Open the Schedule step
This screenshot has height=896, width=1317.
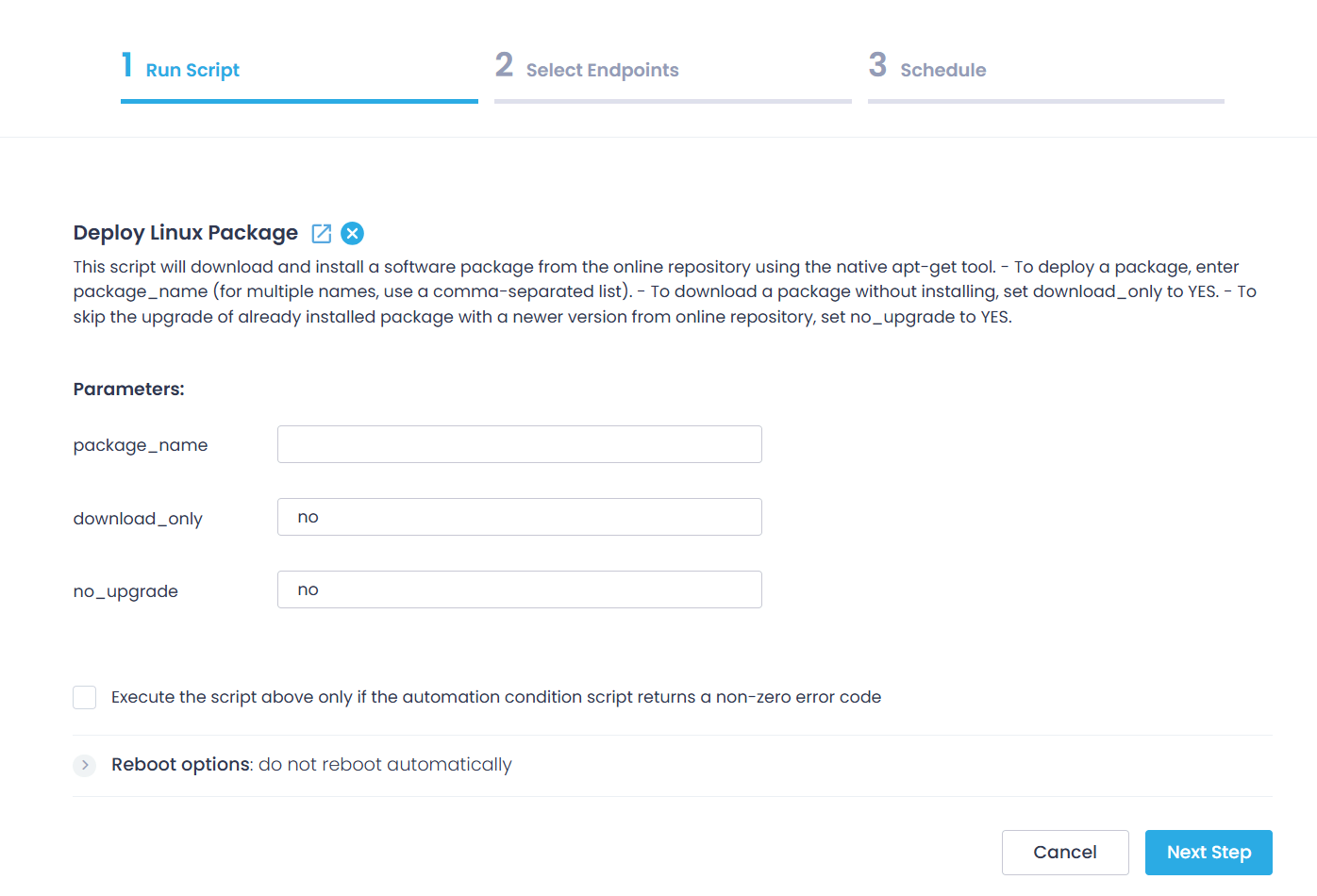(x=943, y=69)
